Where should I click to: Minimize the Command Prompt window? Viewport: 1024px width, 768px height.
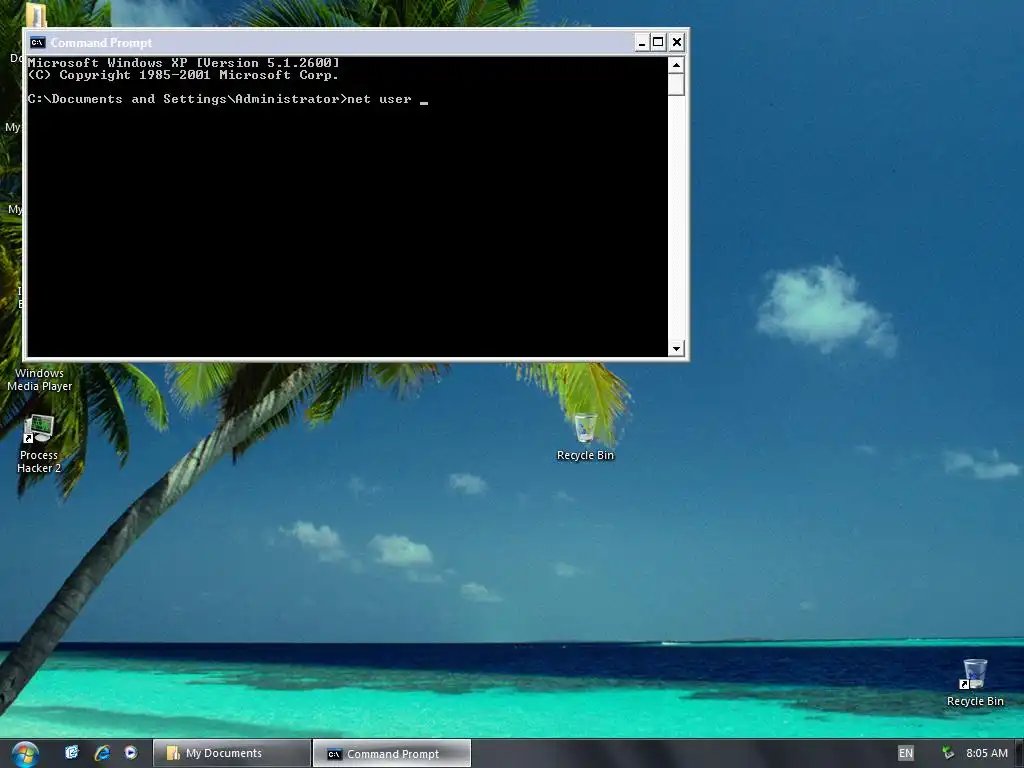(x=642, y=42)
